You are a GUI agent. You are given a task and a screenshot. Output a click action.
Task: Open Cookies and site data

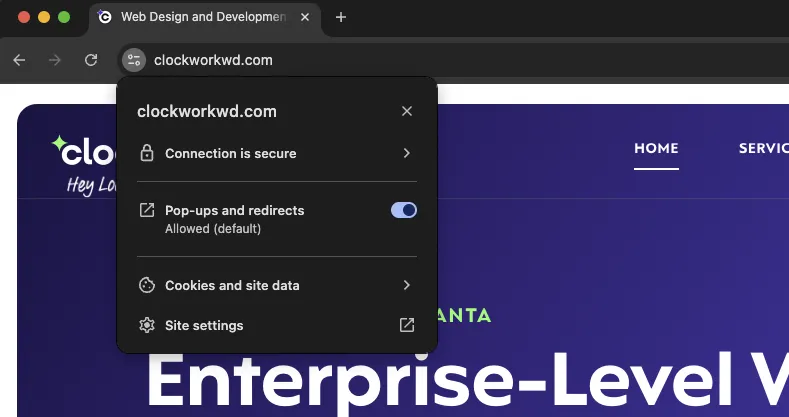click(277, 285)
